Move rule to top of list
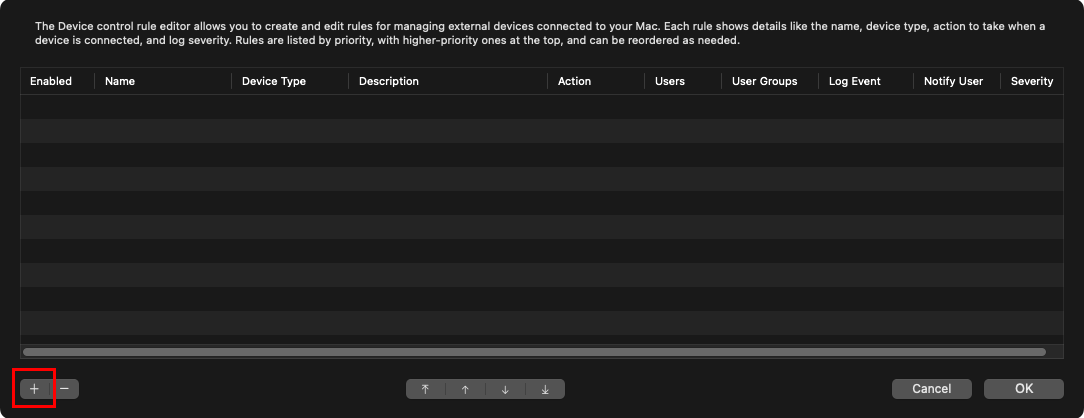Viewport: 1084px width, 418px height. tap(426, 389)
